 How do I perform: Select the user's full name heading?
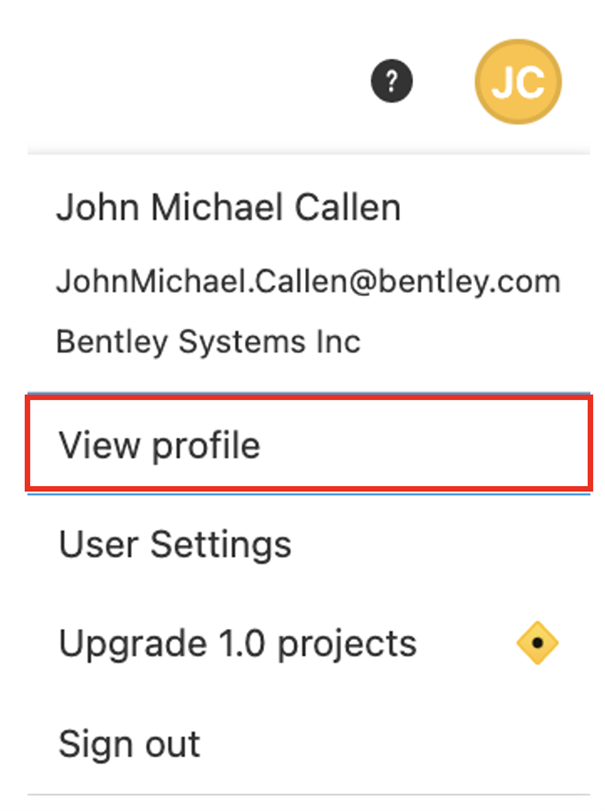coord(229,207)
